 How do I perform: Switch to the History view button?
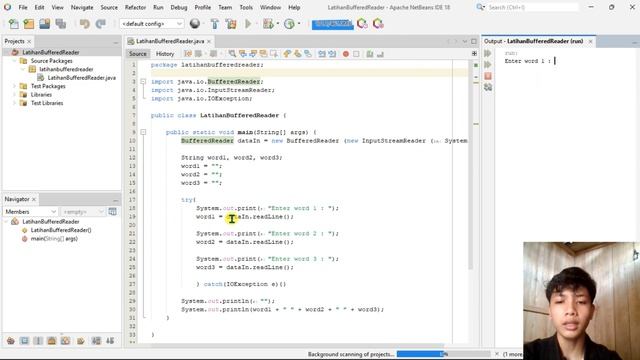coord(165,54)
